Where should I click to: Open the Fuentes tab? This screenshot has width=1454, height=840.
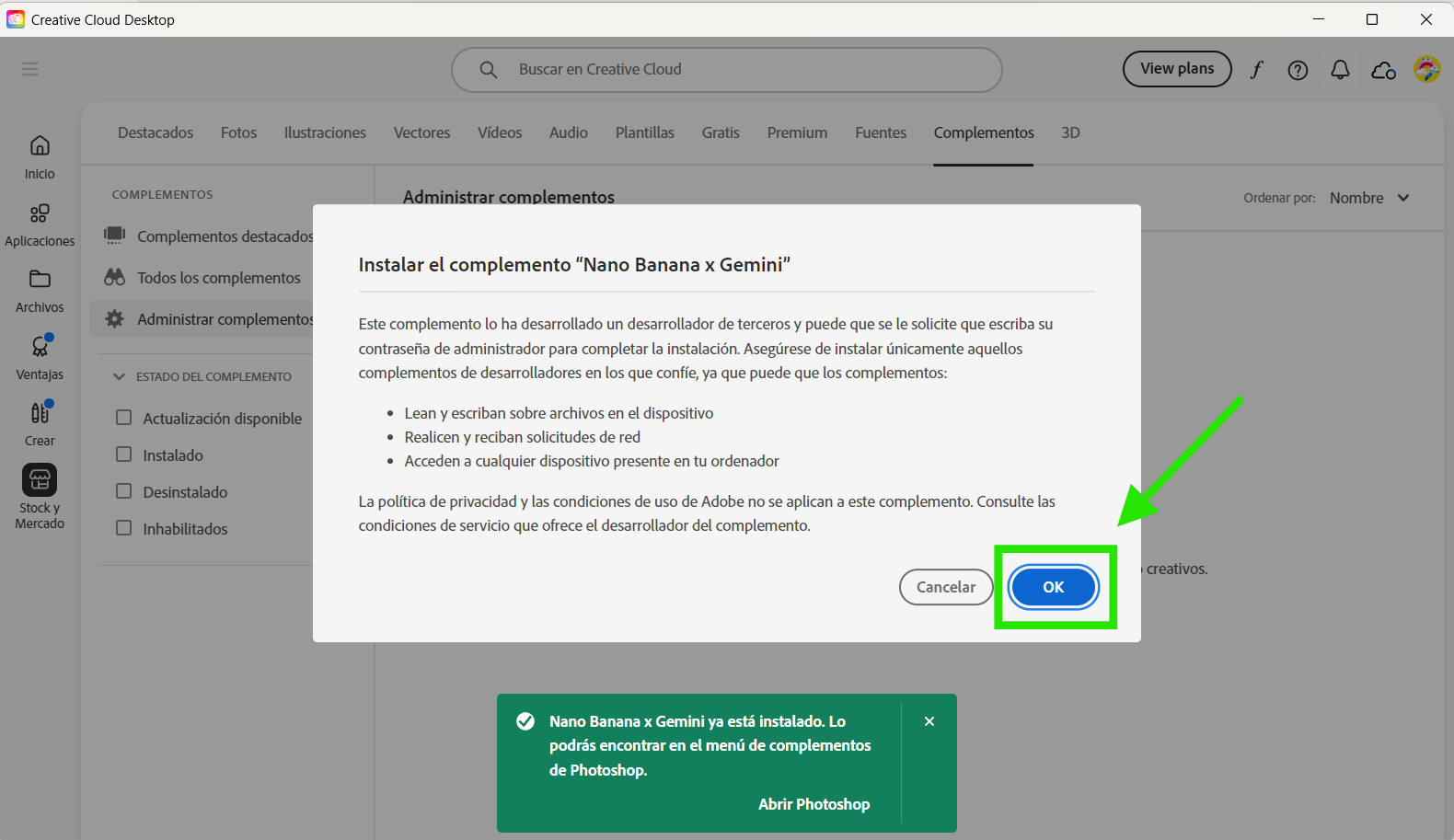pos(881,132)
